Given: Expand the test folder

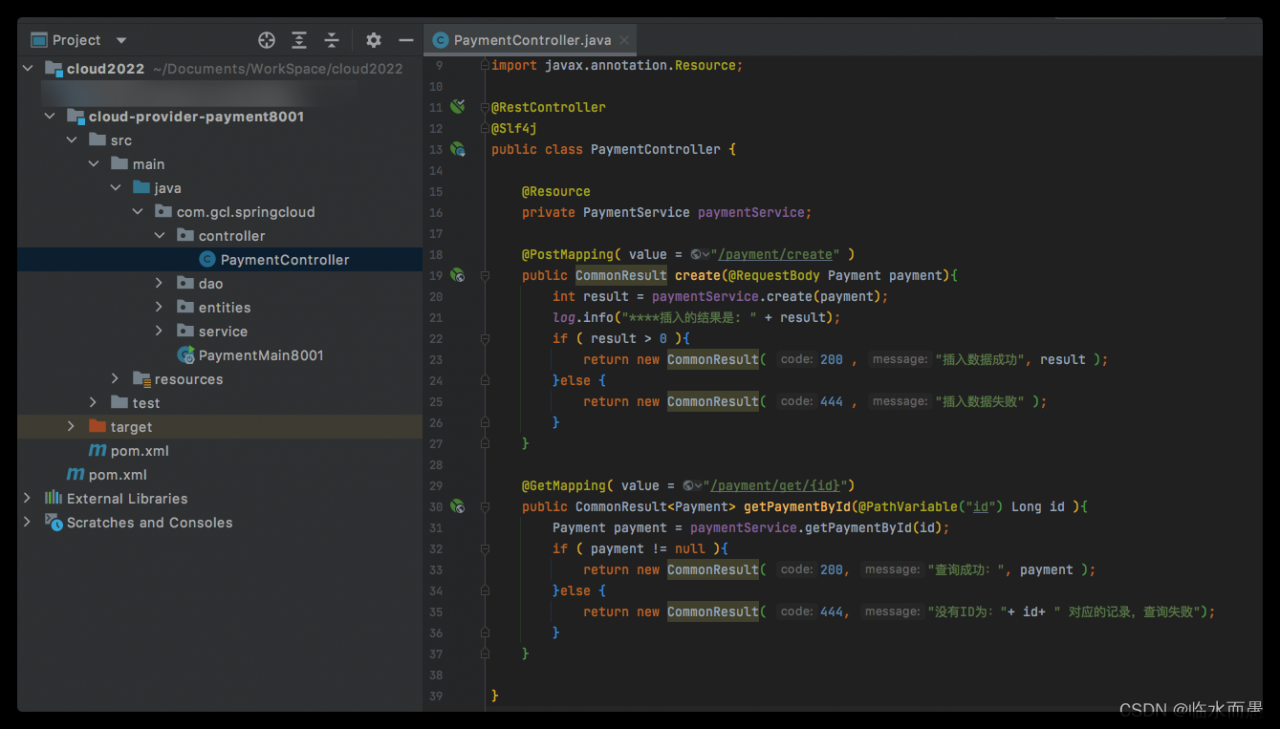Looking at the screenshot, I should [94, 403].
